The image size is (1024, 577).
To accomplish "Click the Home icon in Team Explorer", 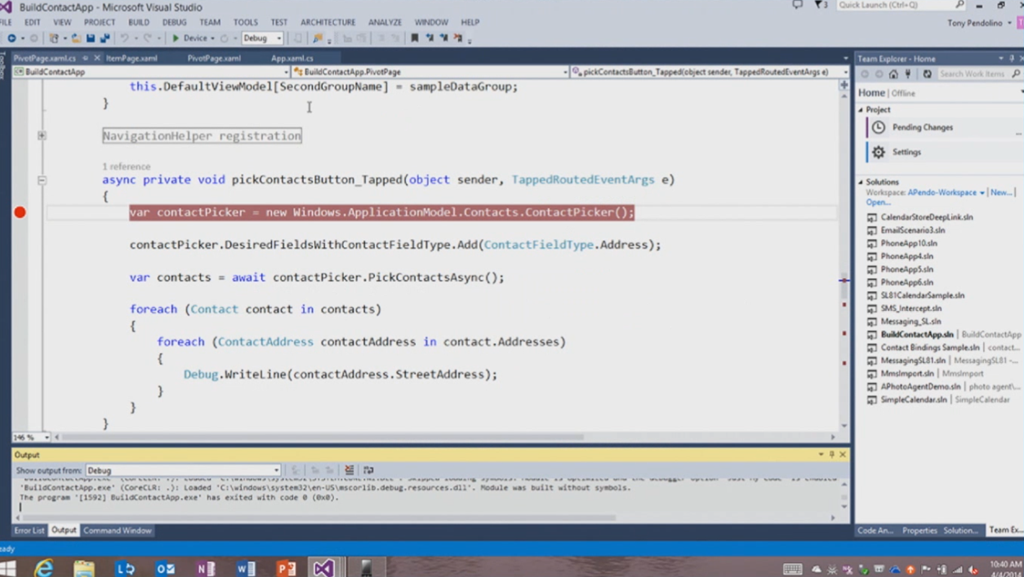I will [x=893, y=74].
